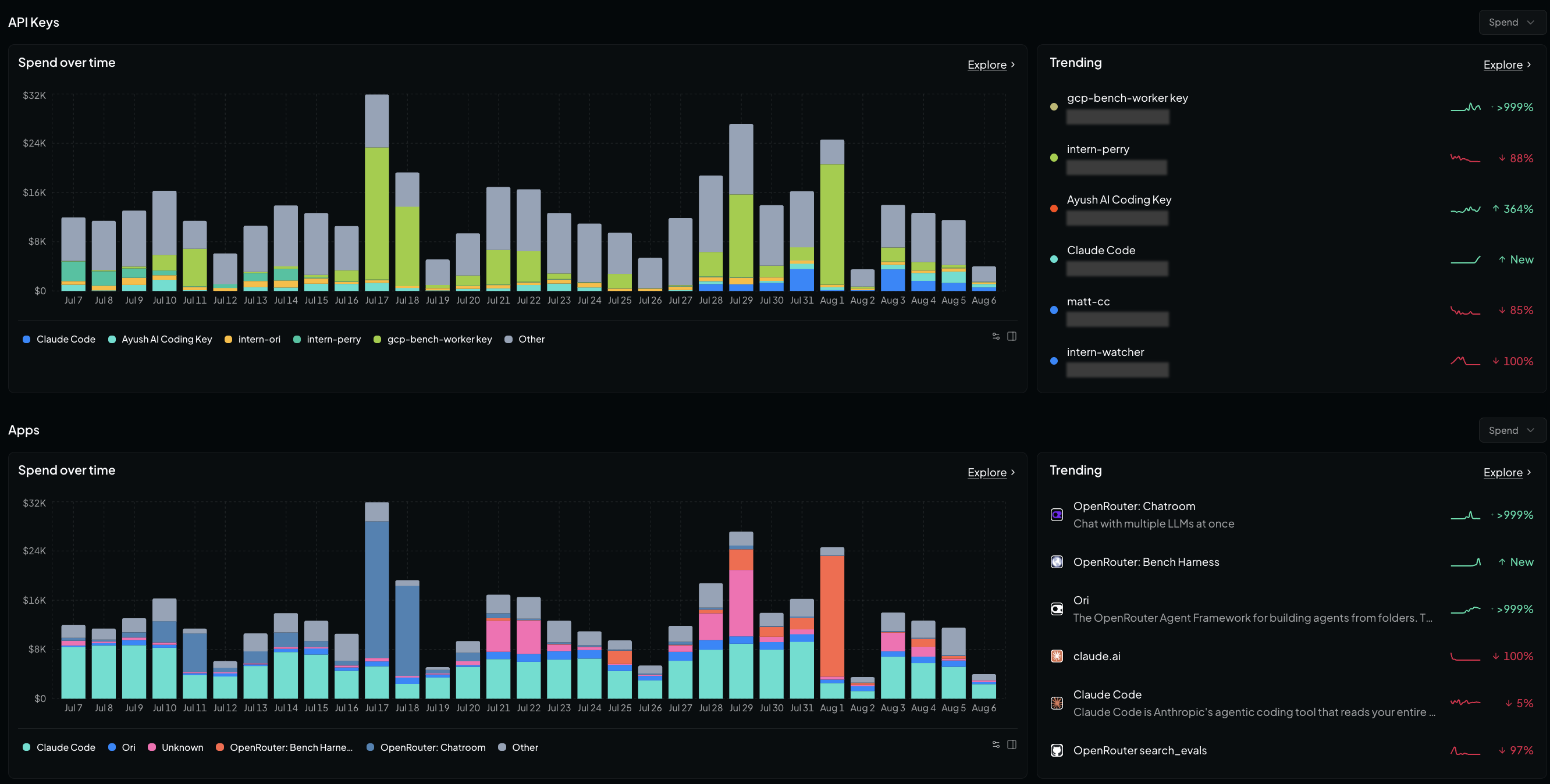Click Ayush AI Coding Key sparkline
The height and width of the screenshot is (784, 1550).
(1465, 209)
